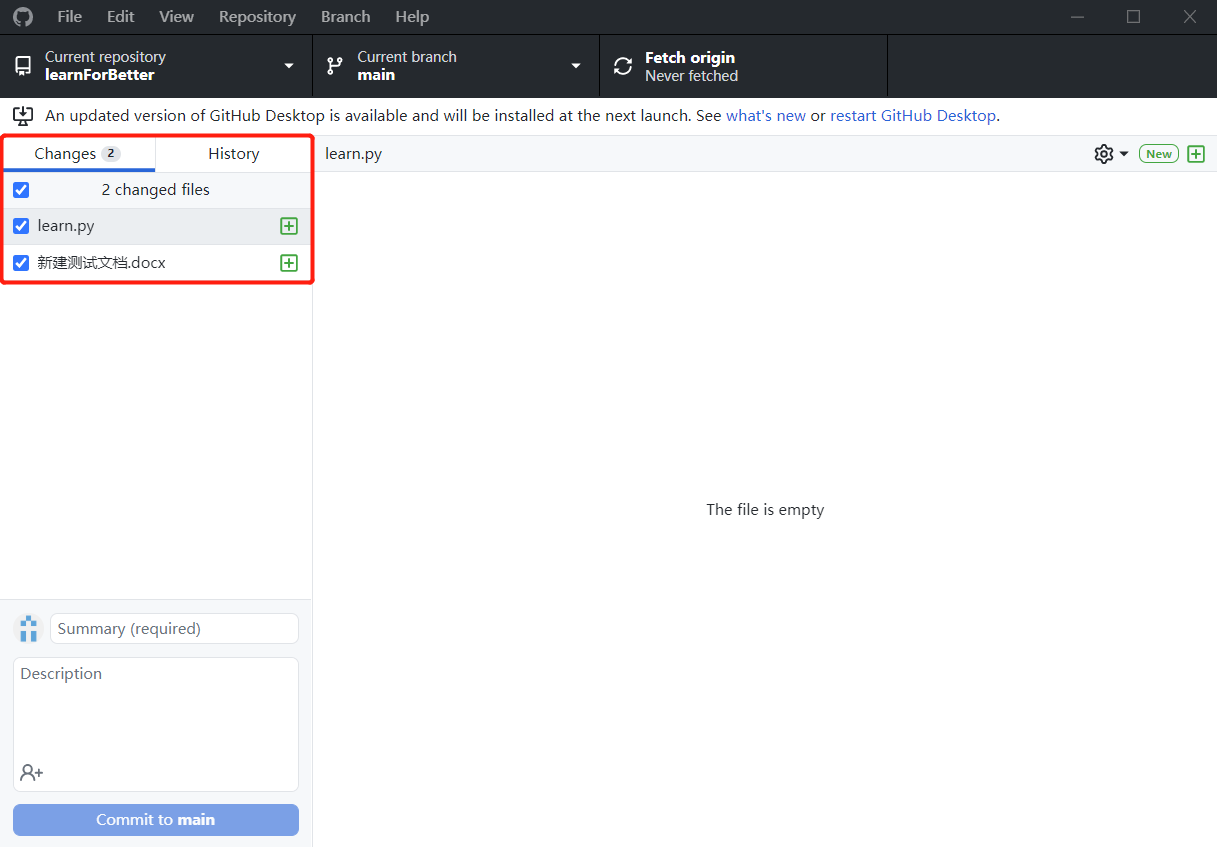Expand the Current branch dropdown arrow
Viewport: 1217px width, 847px height.
[576, 66]
